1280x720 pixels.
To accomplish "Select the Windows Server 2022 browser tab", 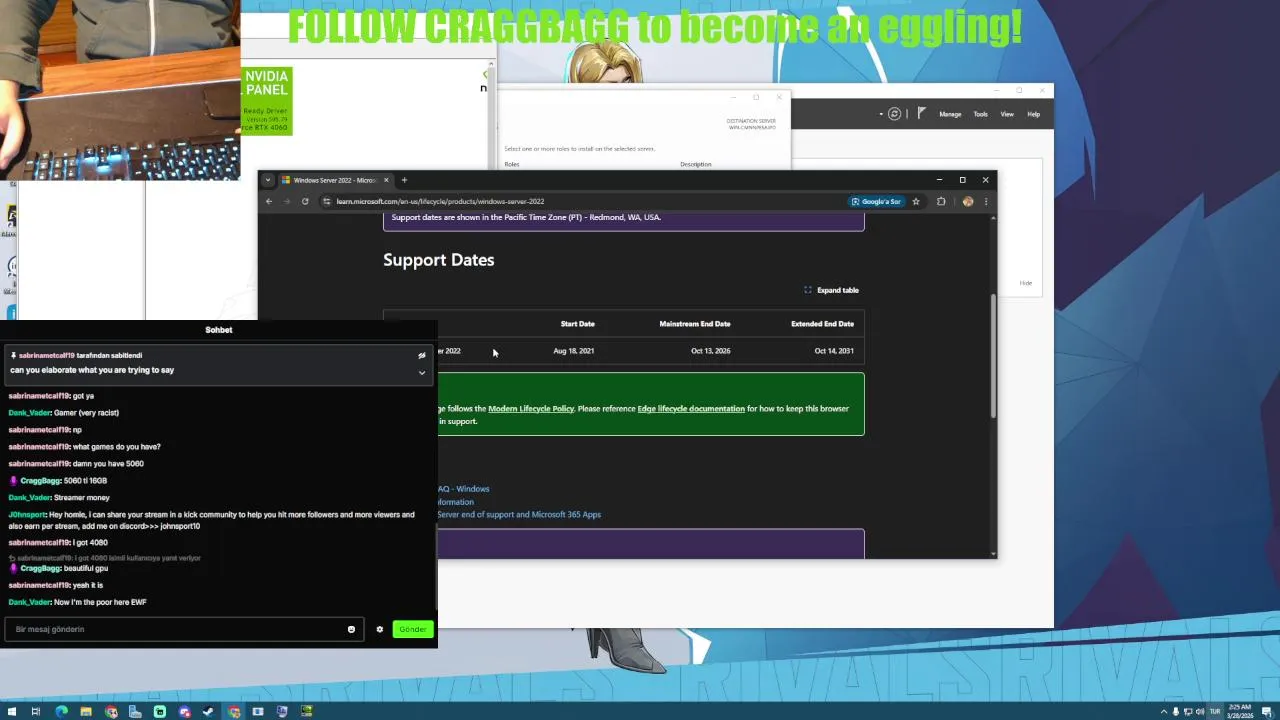I will pos(334,180).
